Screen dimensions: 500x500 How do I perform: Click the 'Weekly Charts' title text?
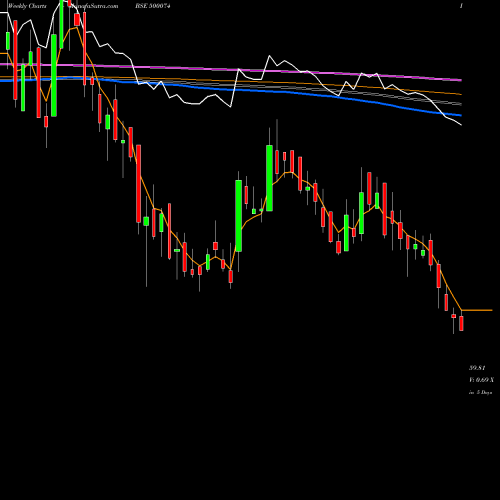27,6
